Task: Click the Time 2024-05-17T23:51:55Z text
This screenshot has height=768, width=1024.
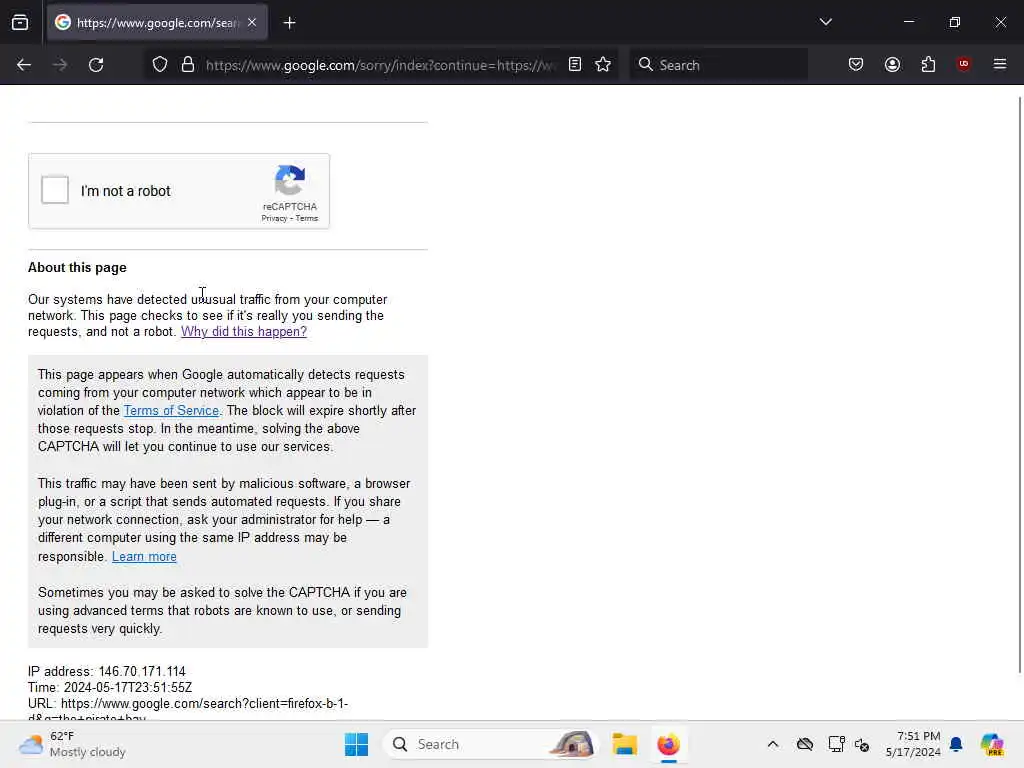Action: (110, 688)
